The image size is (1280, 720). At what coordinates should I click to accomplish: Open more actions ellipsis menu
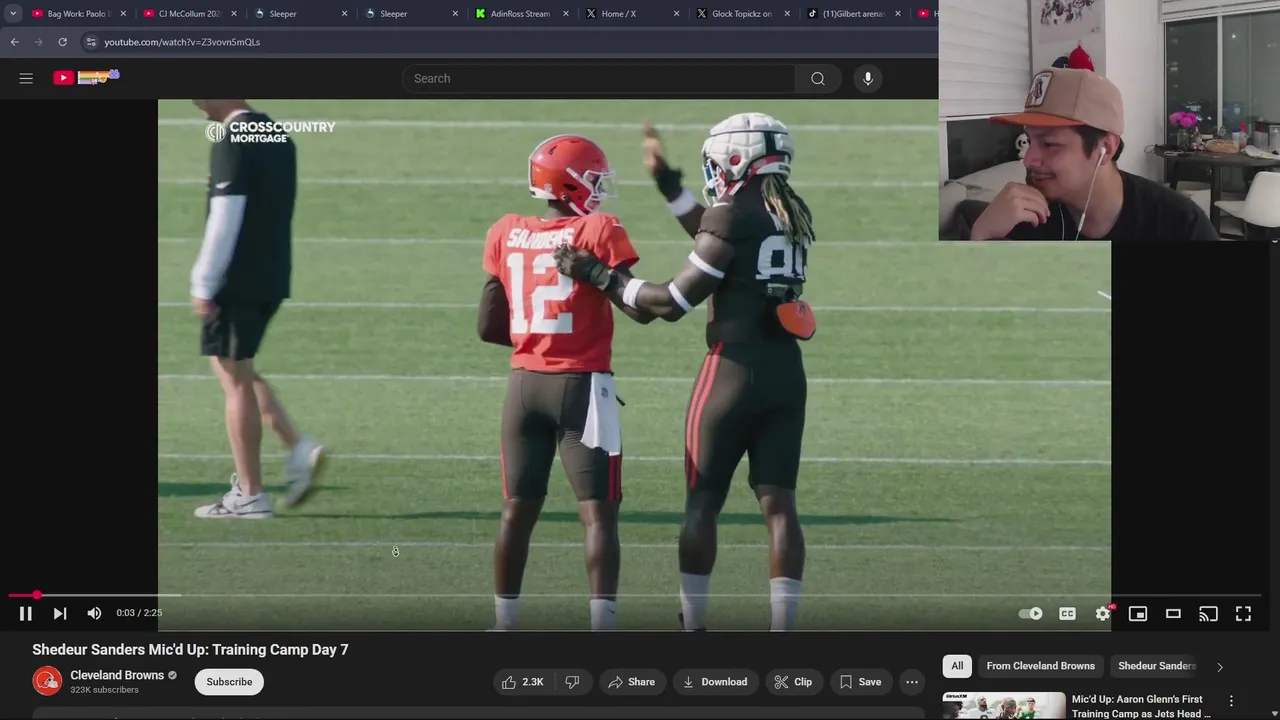click(x=912, y=682)
